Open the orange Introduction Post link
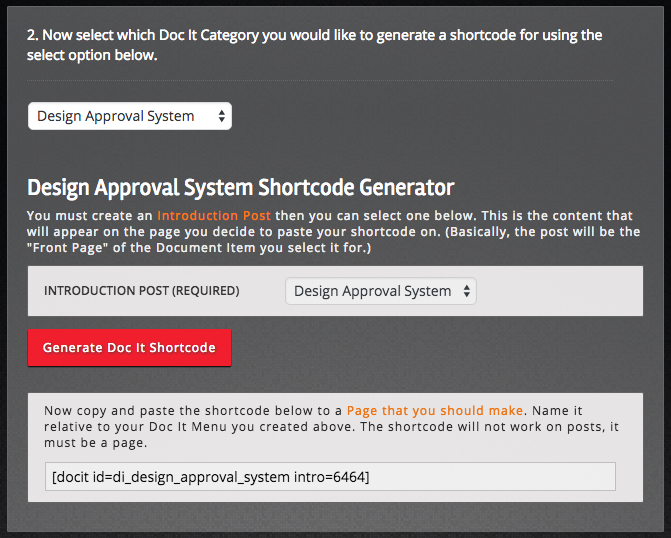Screen dimensions: 671x538 214,215
